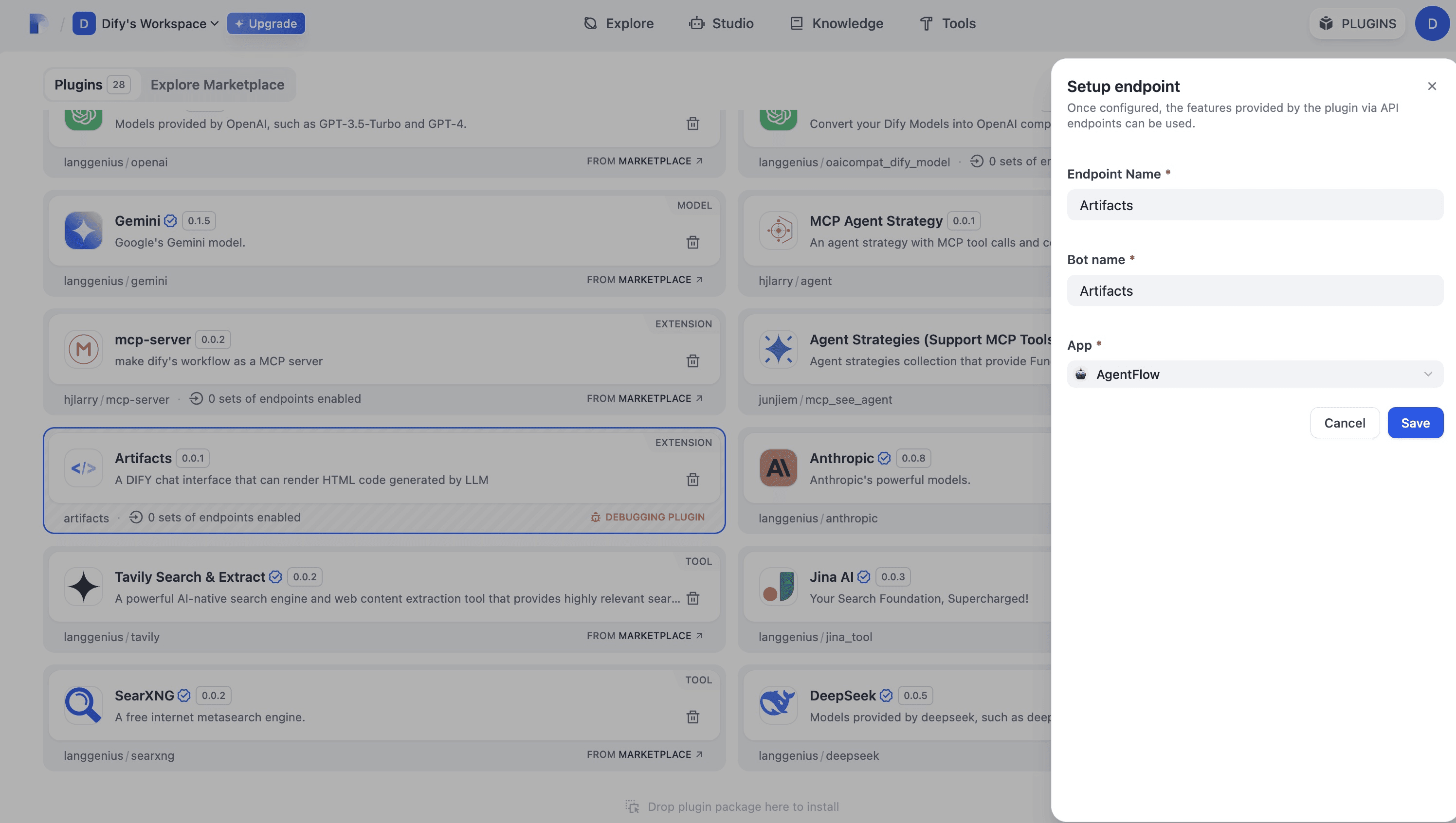Open the Studio menu
The image size is (1456, 823).
click(721, 24)
